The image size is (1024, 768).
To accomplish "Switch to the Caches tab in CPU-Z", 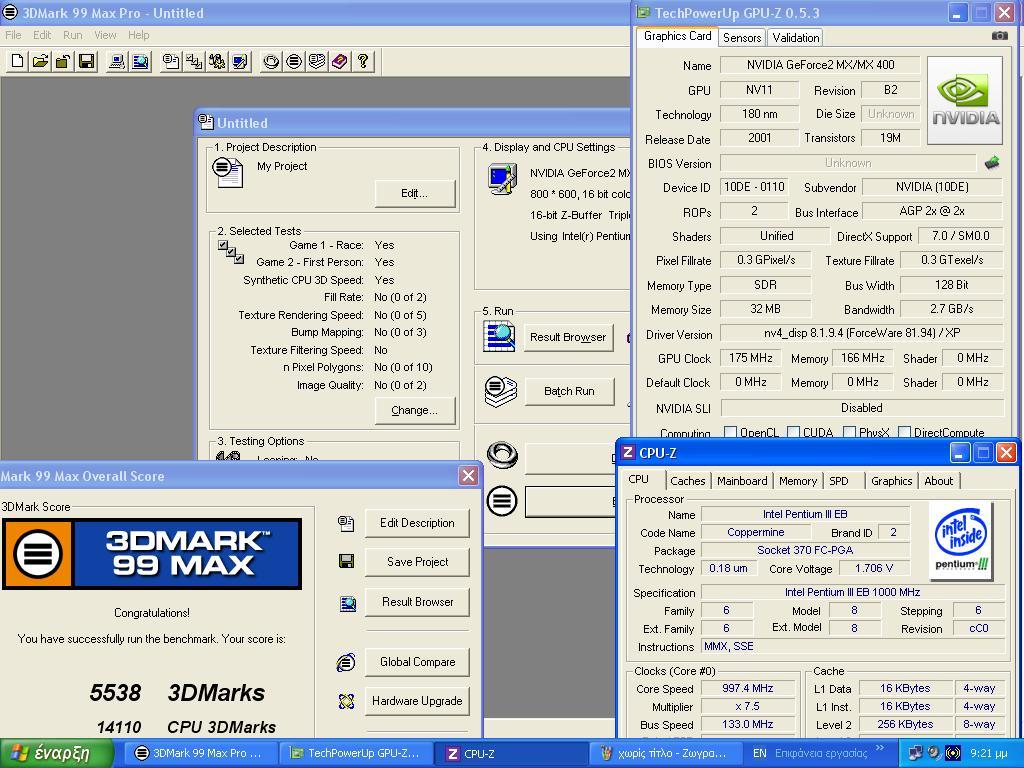I will [688, 481].
